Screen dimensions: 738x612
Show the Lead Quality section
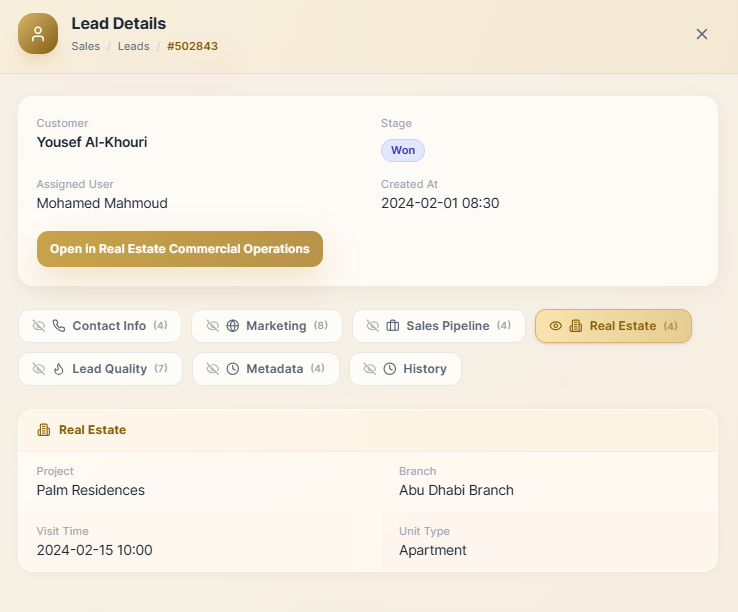click(100, 369)
